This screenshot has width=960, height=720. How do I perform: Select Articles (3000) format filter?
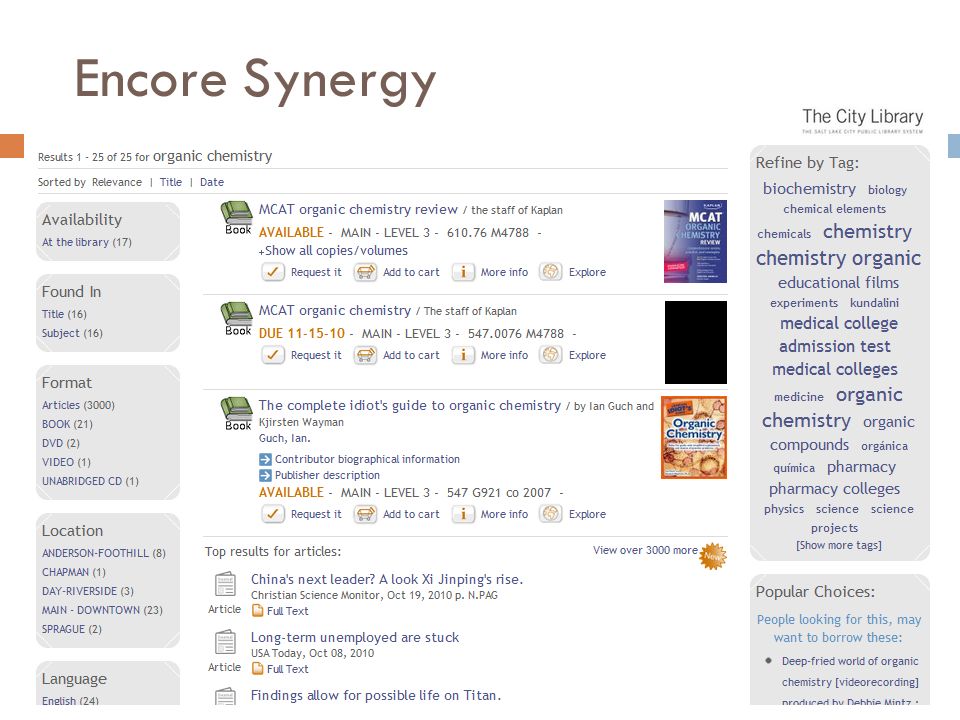(78, 405)
